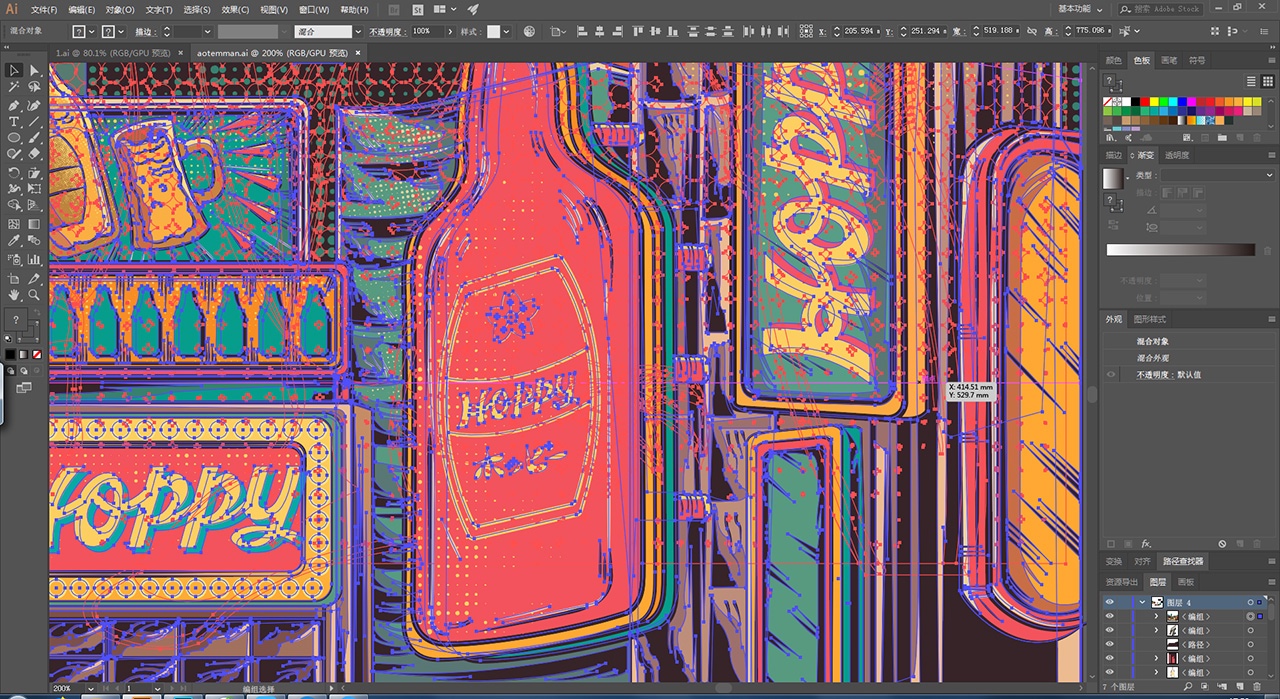Select the Type tool

[x=14, y=122]
